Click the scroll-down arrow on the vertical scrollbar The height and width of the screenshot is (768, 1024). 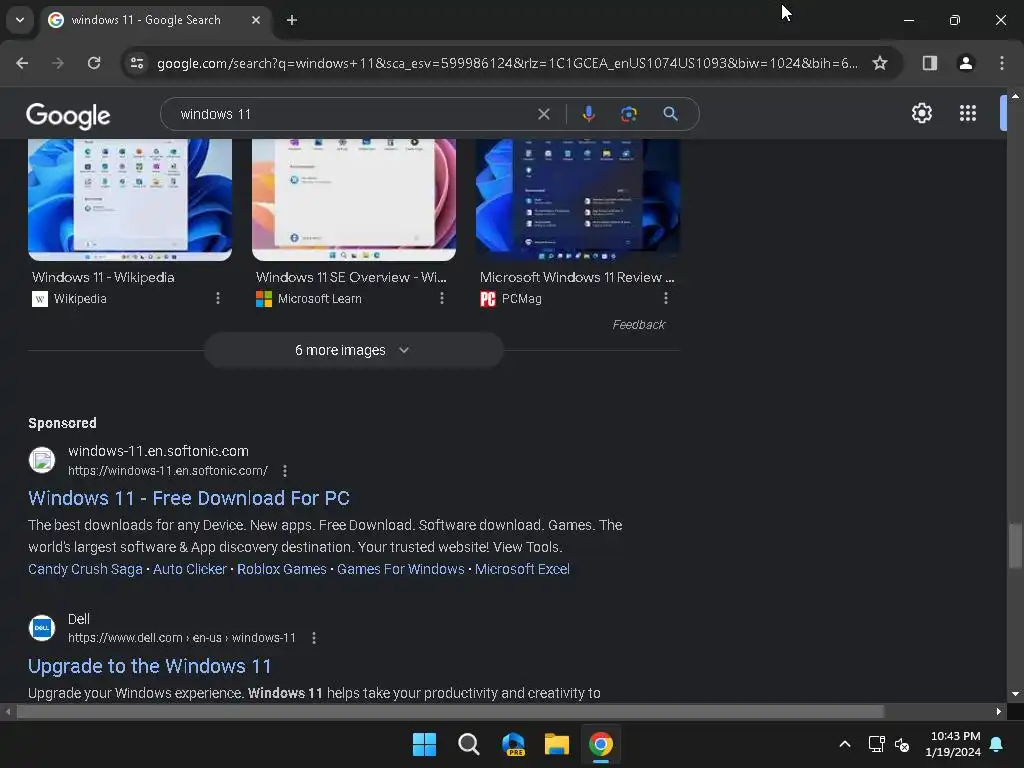[1015, 694]
